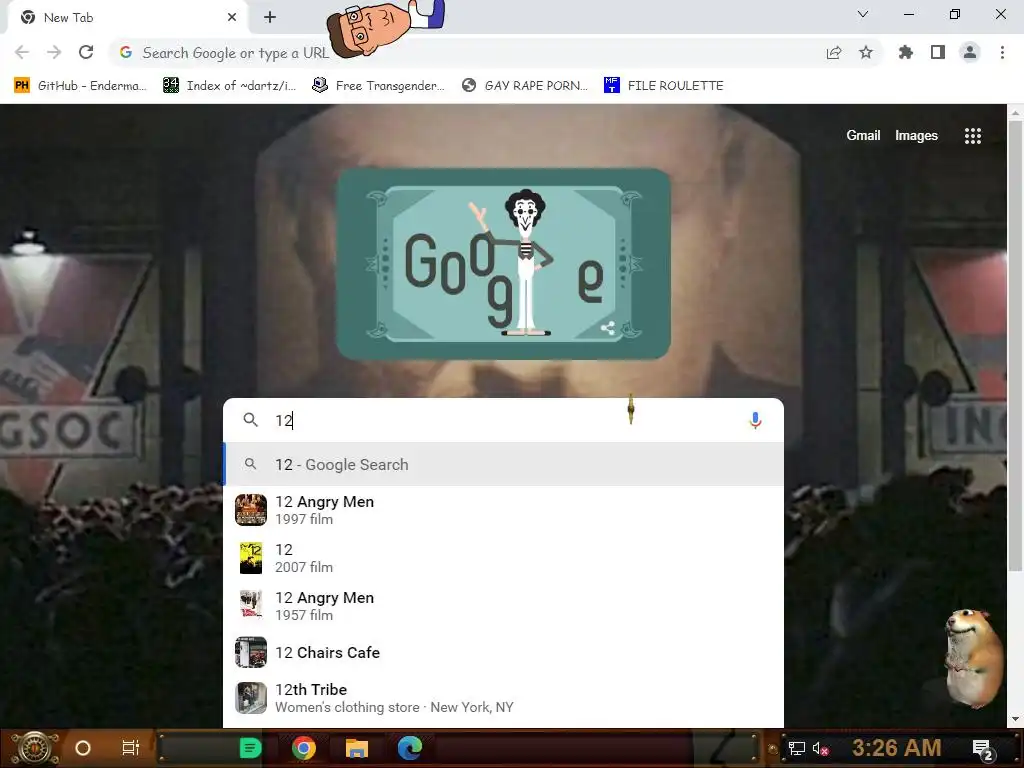
Task: Click the Gmail link
Action: tap(863, 135)
